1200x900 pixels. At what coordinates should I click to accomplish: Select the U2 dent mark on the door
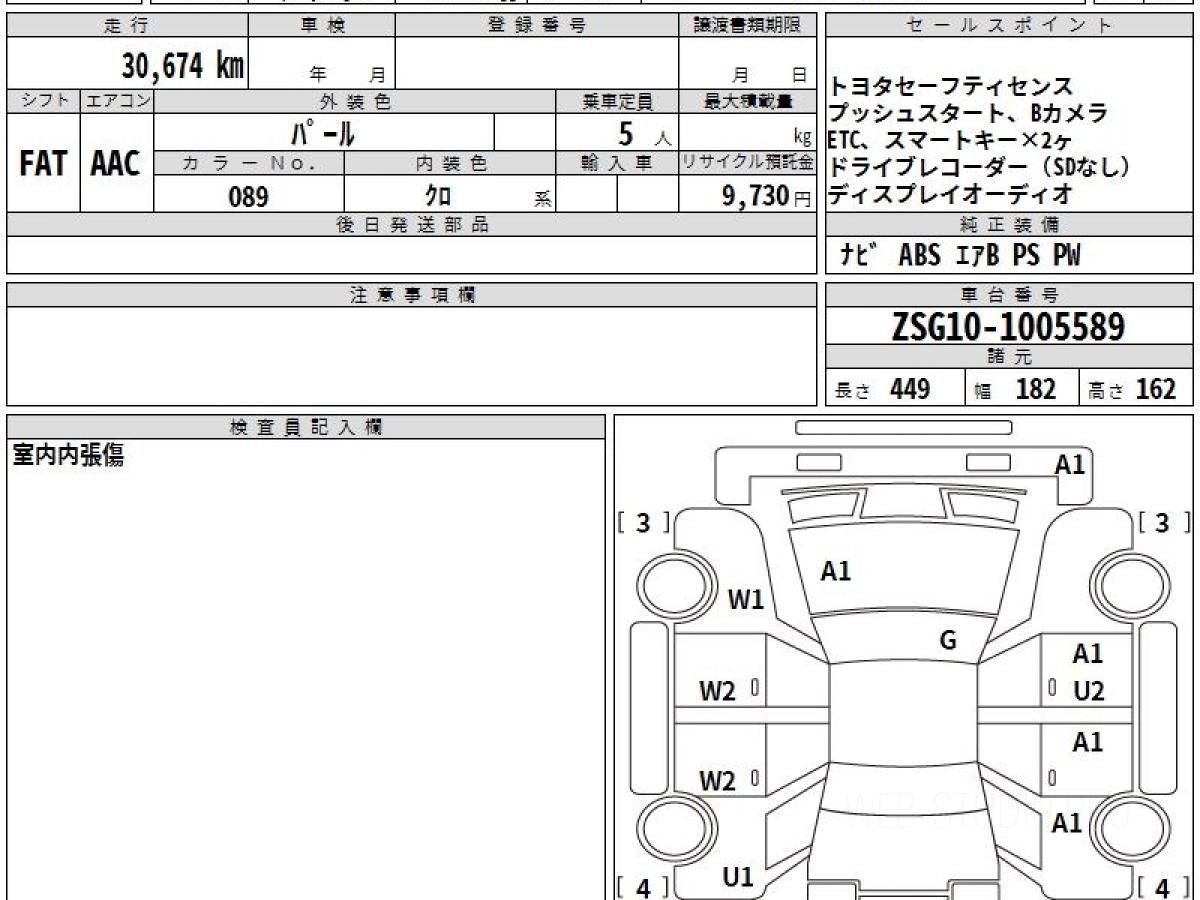click(1088, 691)
